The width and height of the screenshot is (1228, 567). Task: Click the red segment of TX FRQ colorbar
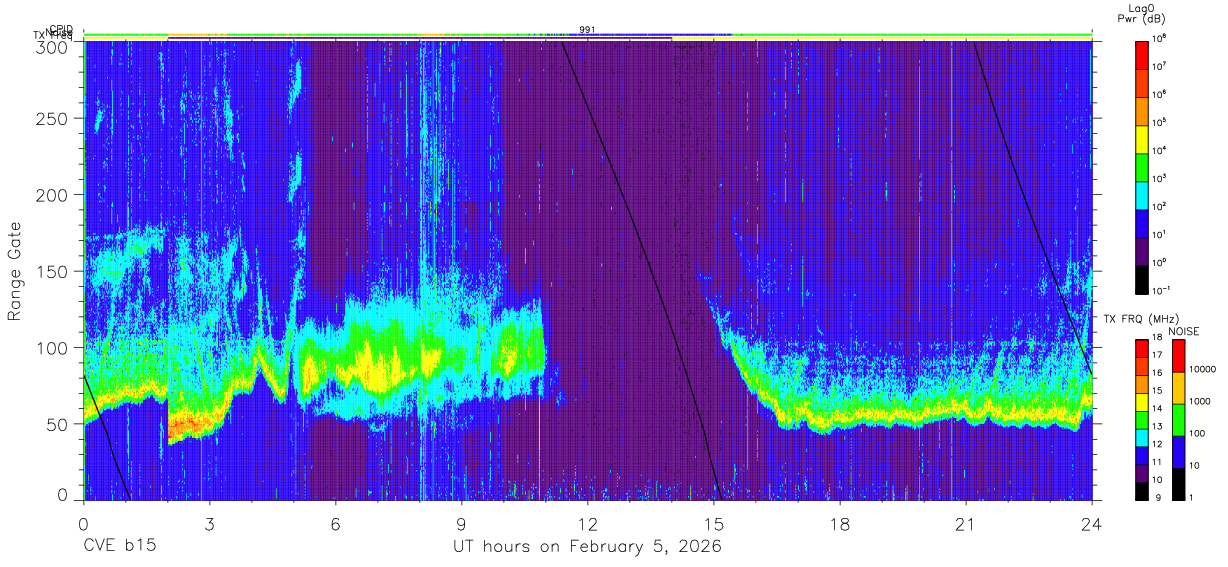coord(1142,349)
